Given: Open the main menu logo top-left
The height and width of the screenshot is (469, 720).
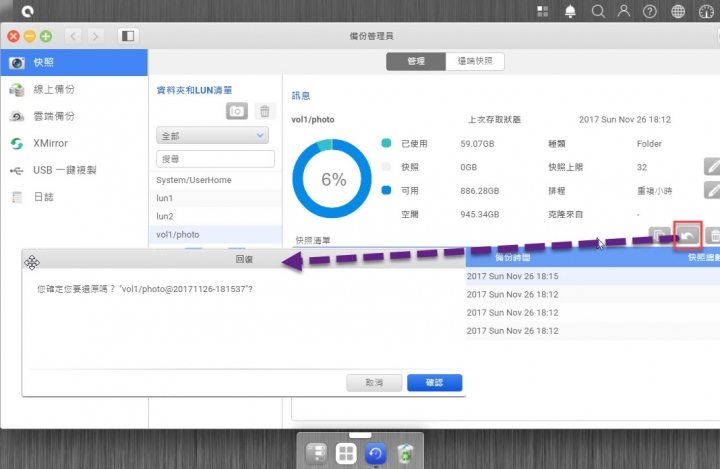Looking at the screenshot, I should pos(28,11).
